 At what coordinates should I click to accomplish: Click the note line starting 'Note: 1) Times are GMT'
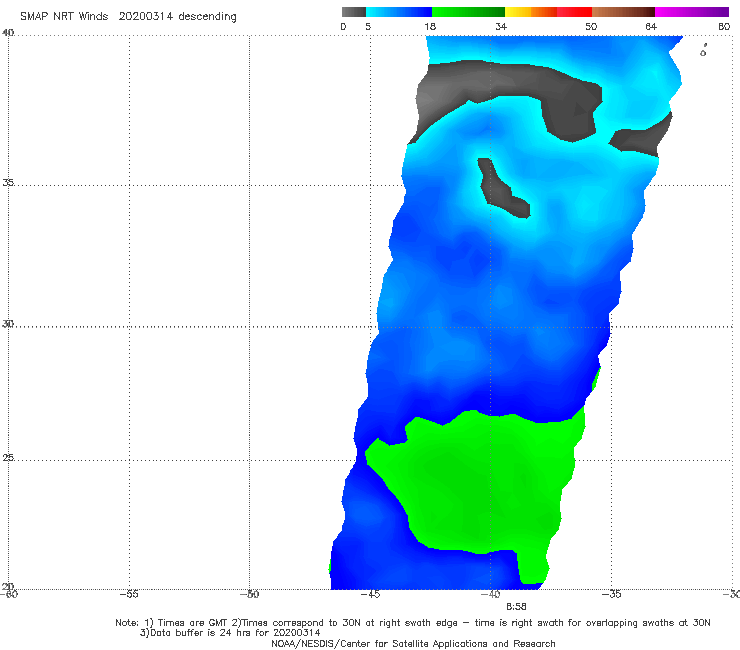[412, 623]
